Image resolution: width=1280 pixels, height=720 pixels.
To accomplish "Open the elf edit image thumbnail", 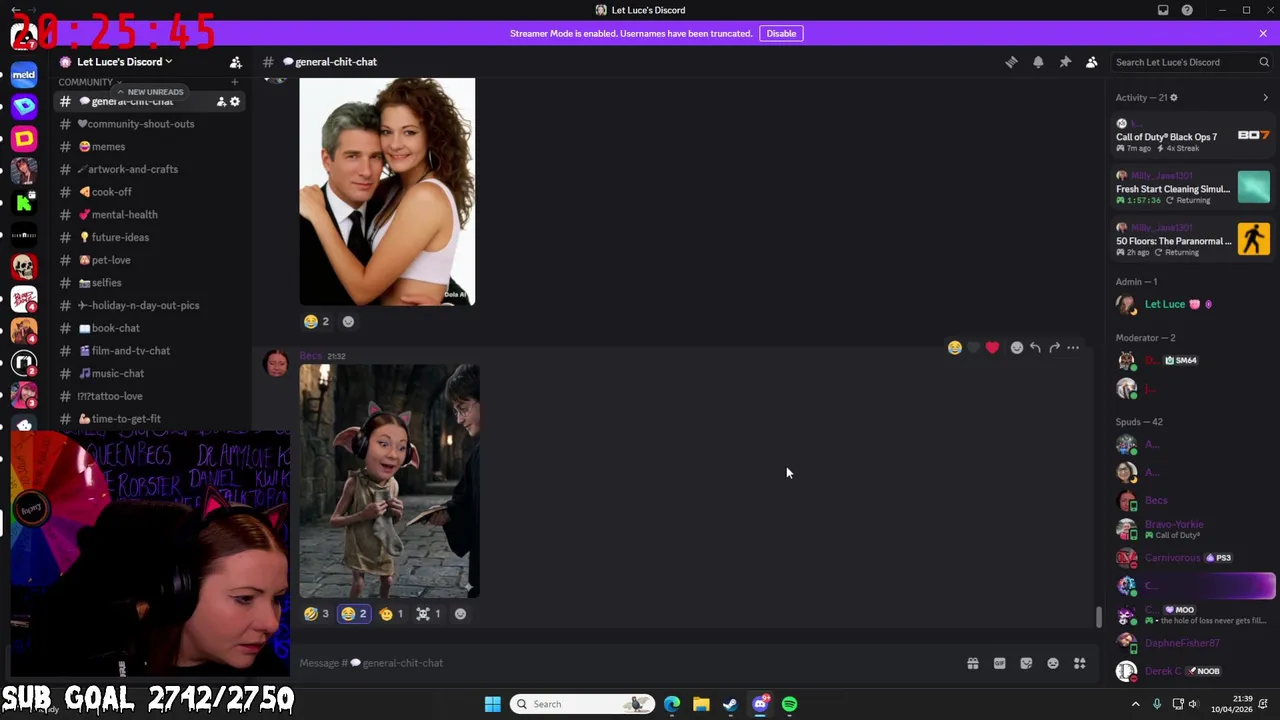I will [389, 481].
